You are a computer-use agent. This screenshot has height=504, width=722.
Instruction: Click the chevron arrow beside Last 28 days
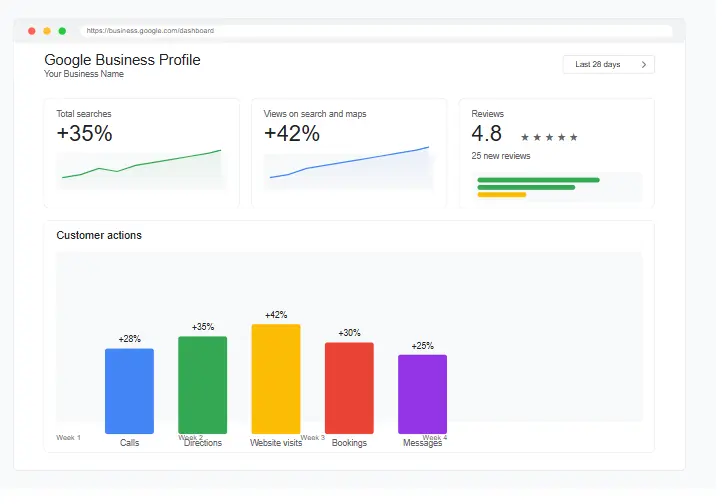coord(643,64)
